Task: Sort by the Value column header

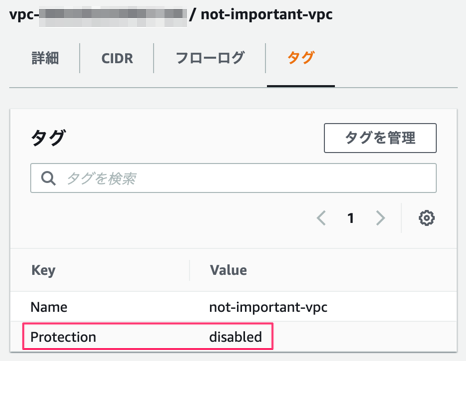Action: click(x=228, y=270)
